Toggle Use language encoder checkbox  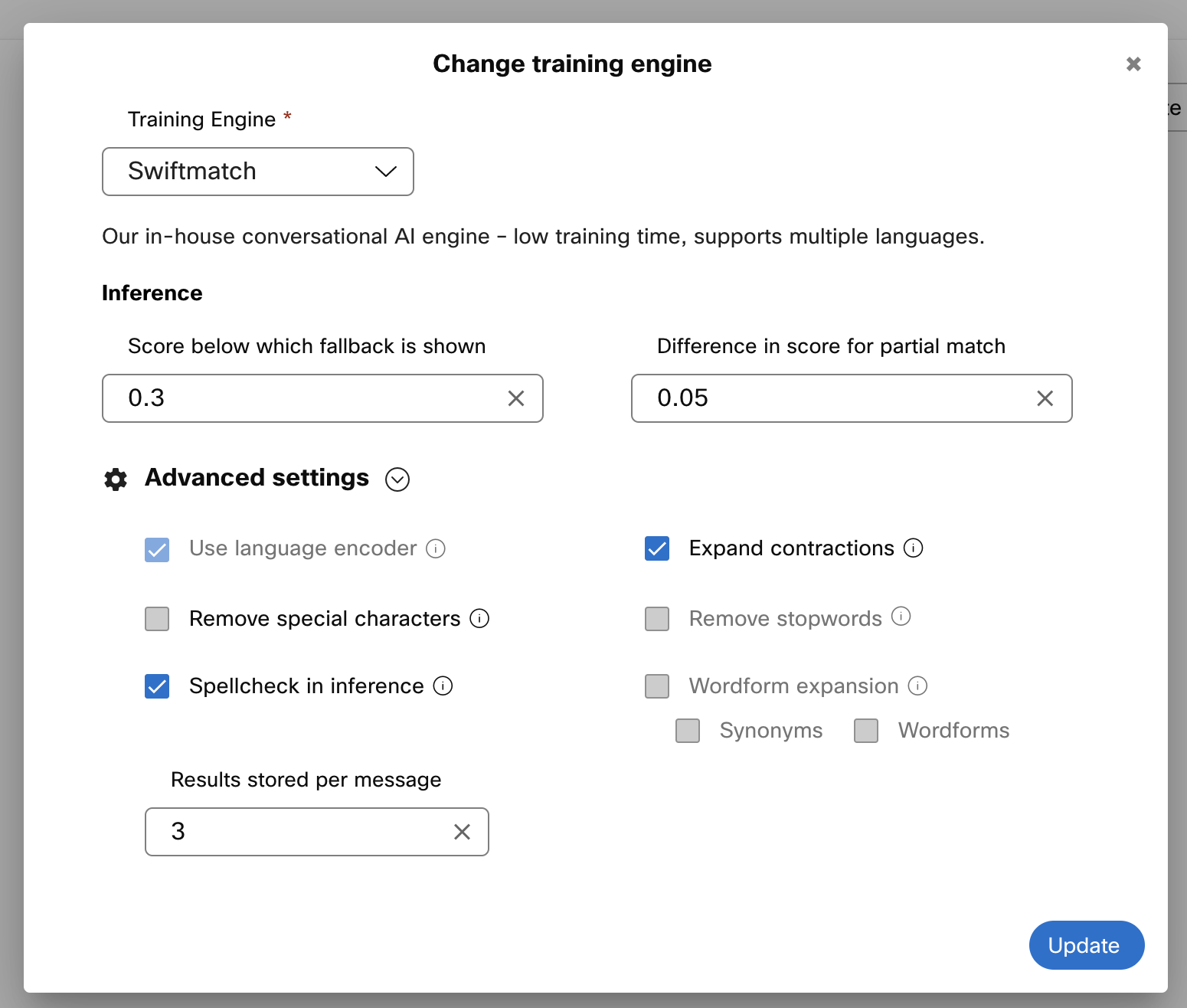pos(157,549)
